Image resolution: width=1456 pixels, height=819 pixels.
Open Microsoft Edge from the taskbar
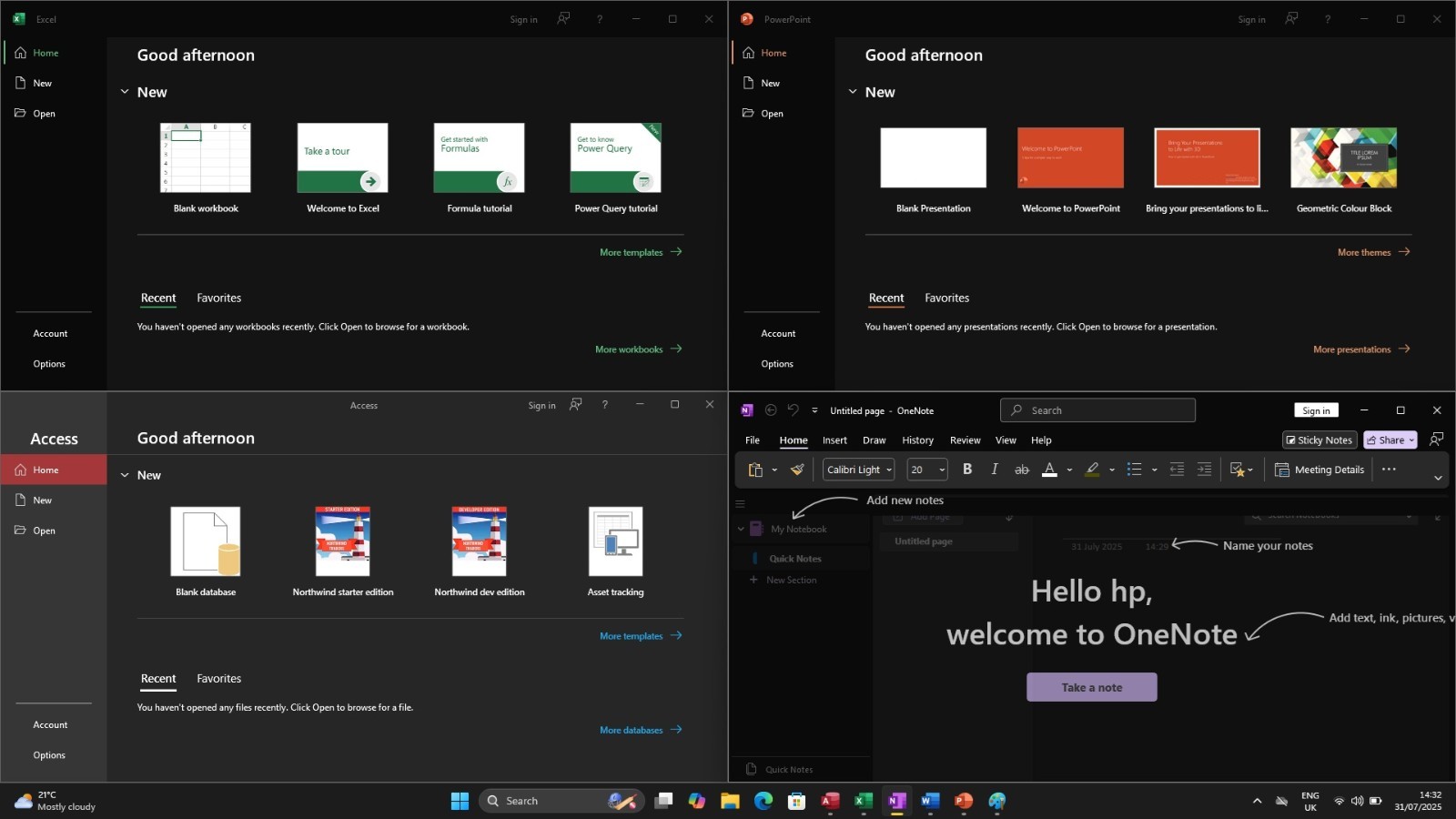763,801
